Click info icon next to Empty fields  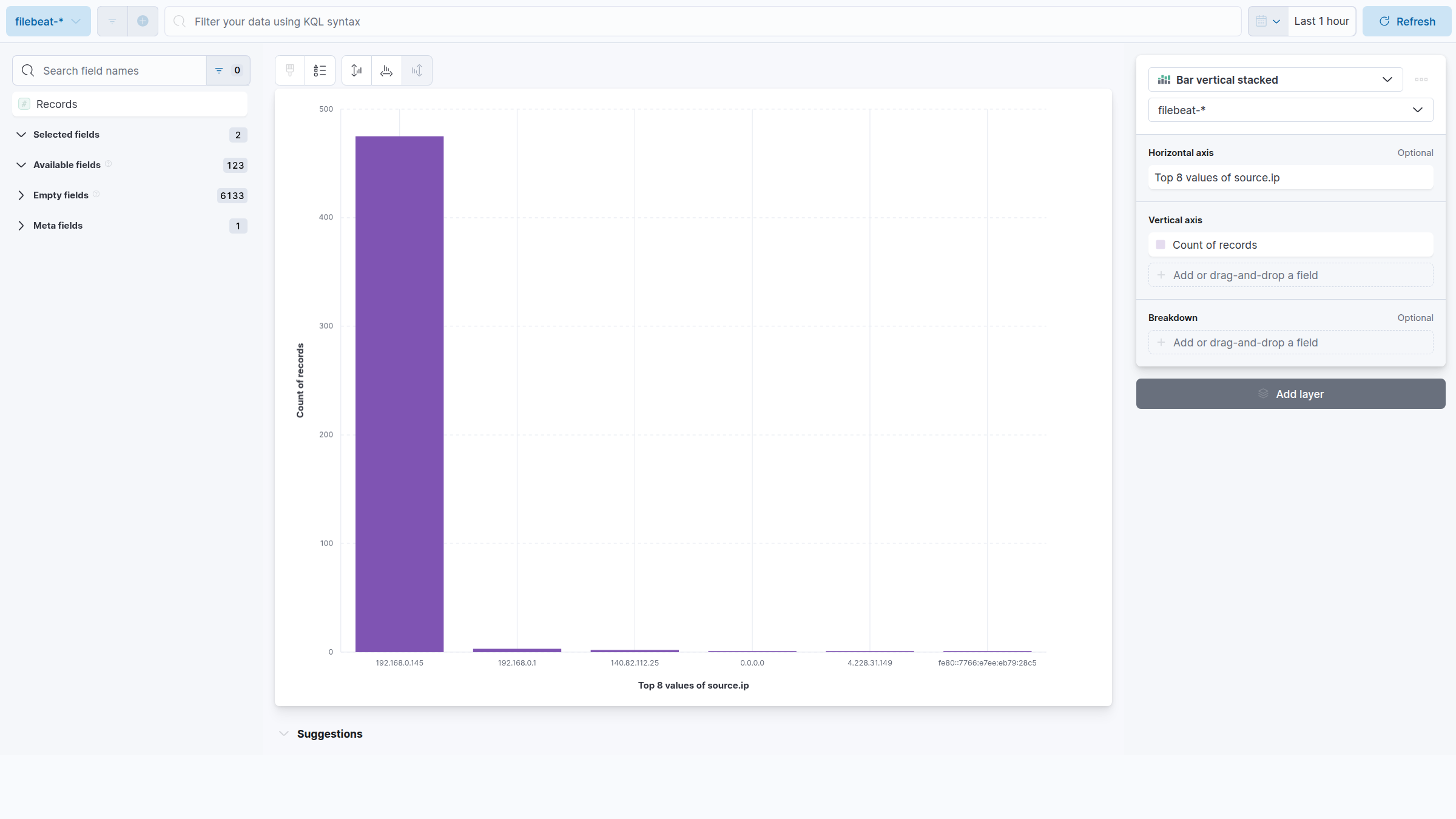click(96, 194)
